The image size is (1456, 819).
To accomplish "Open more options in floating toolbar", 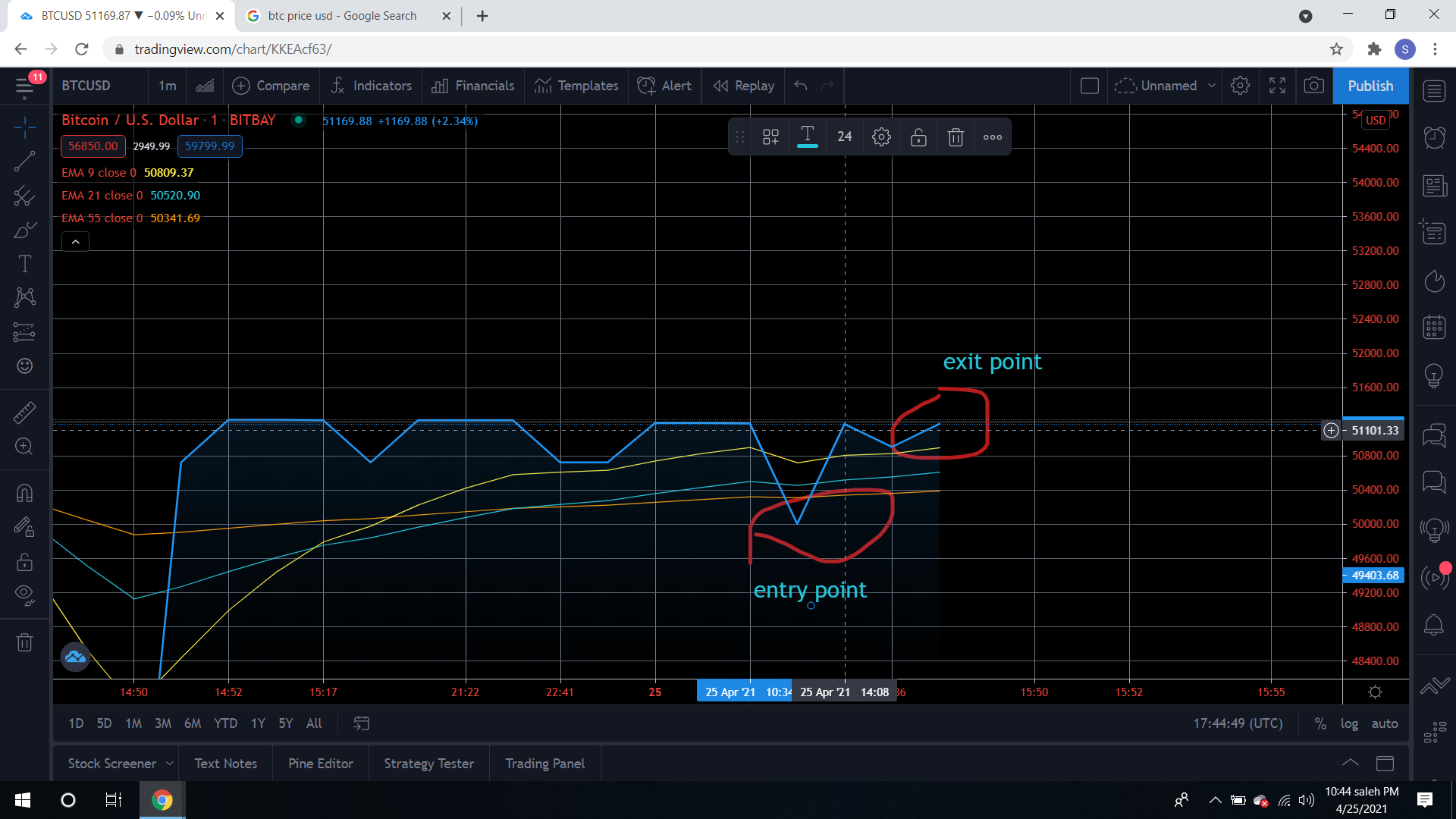I will coord(993,136).
